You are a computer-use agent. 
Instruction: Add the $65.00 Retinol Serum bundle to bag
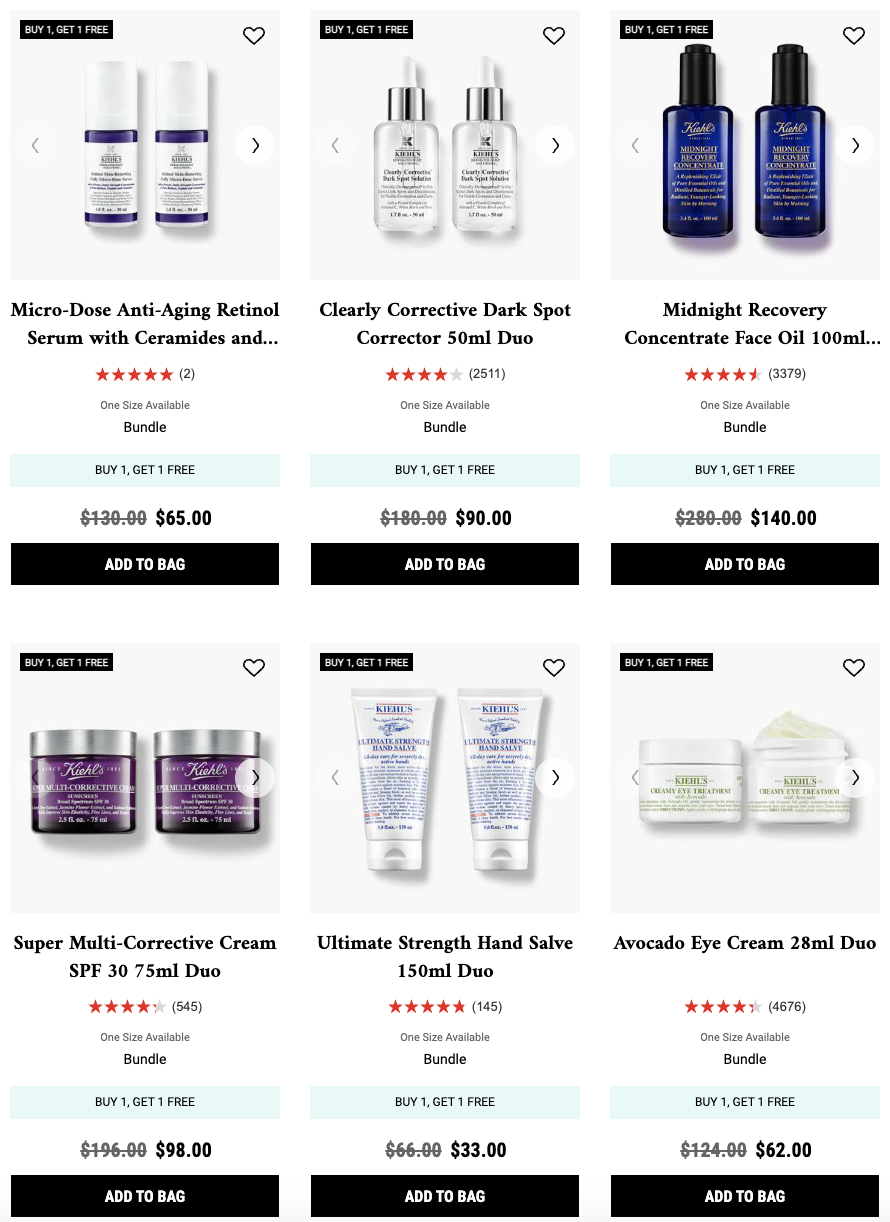coord(145,564)
